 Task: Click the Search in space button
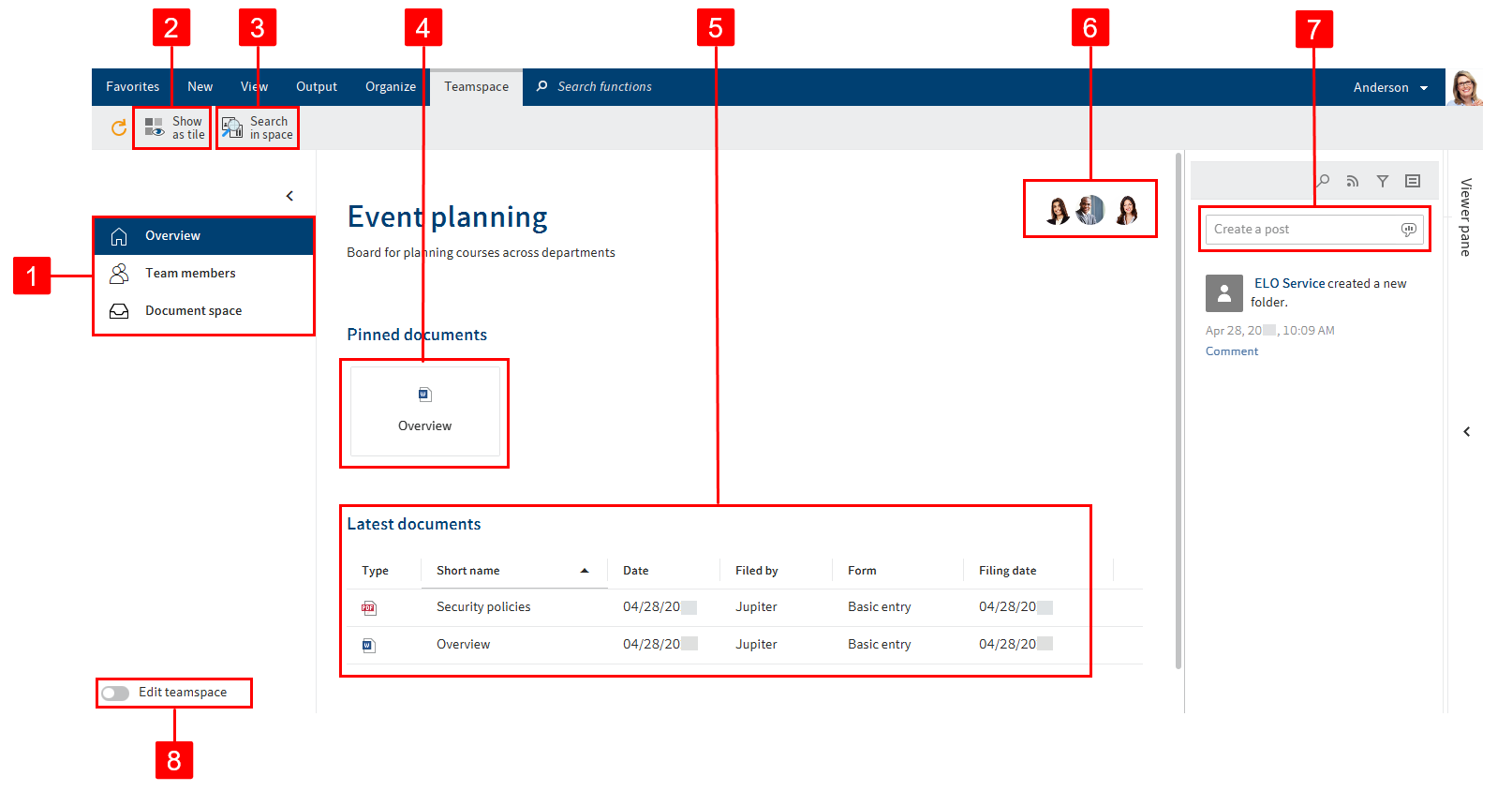click(x=258, y=128)
